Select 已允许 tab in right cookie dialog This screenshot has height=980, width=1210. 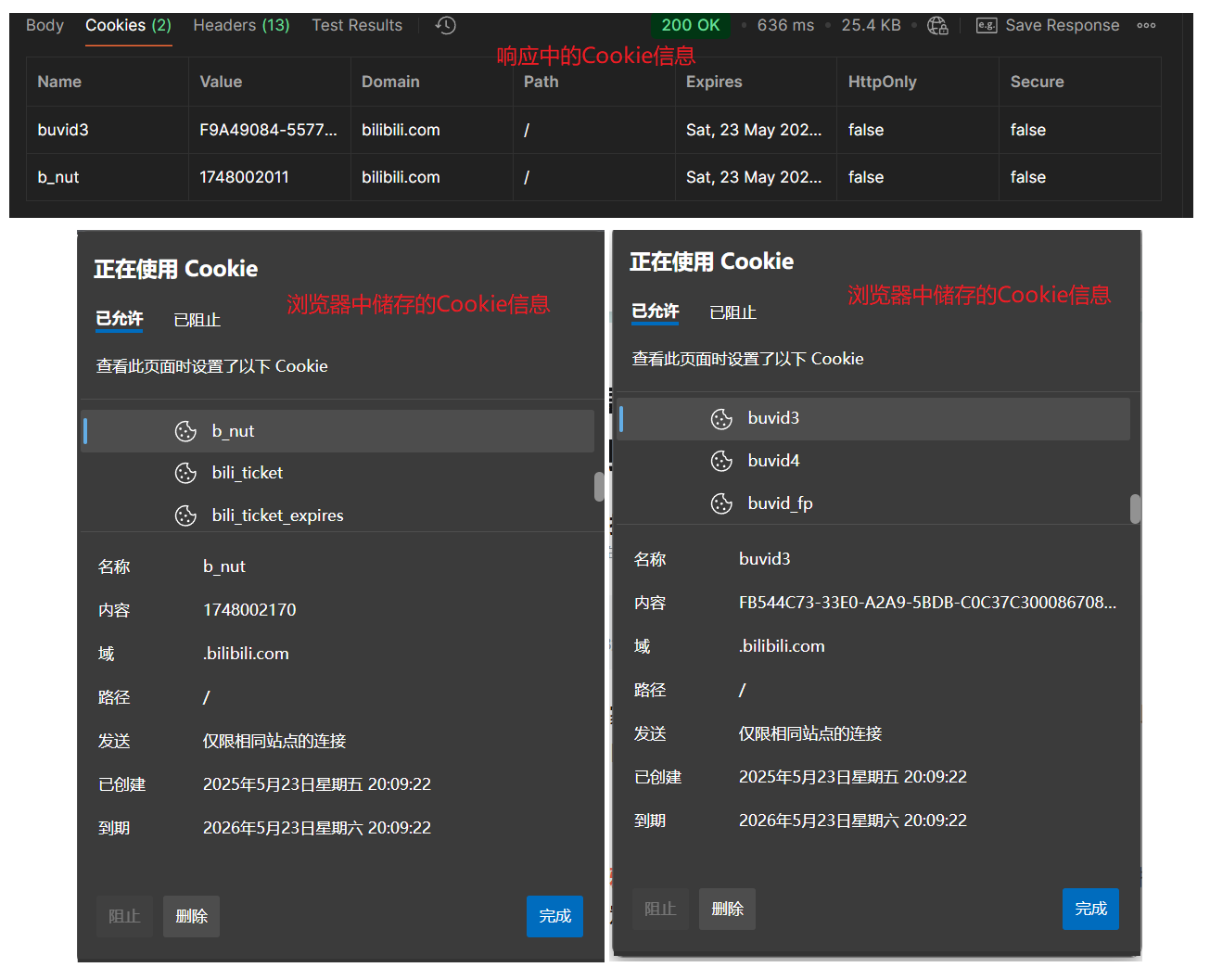point(656,312)
